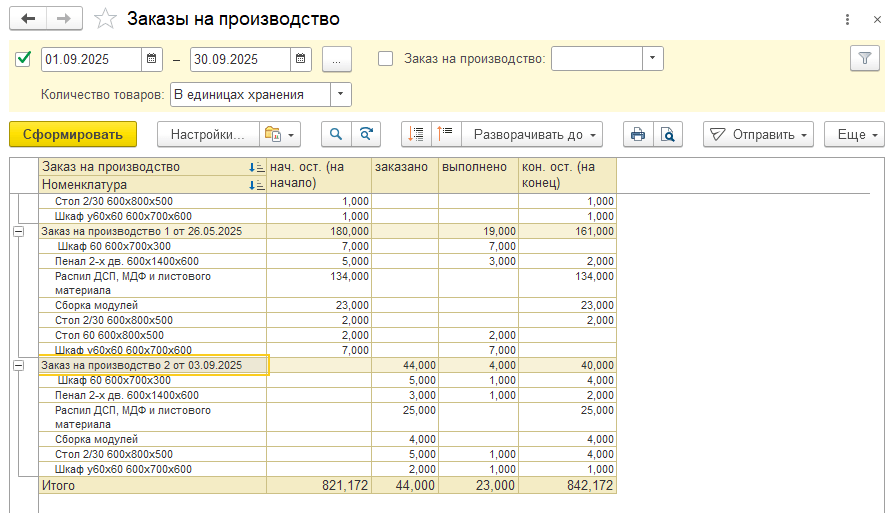This screenshot has height=513, width=895.
Task: Add report to favorites with star icon
Action: tap(104, 19)
